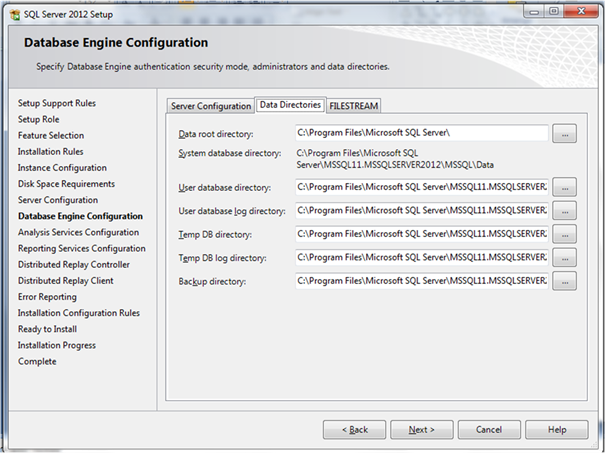Click the bold Database Engine Configuration step

(80, 216)
